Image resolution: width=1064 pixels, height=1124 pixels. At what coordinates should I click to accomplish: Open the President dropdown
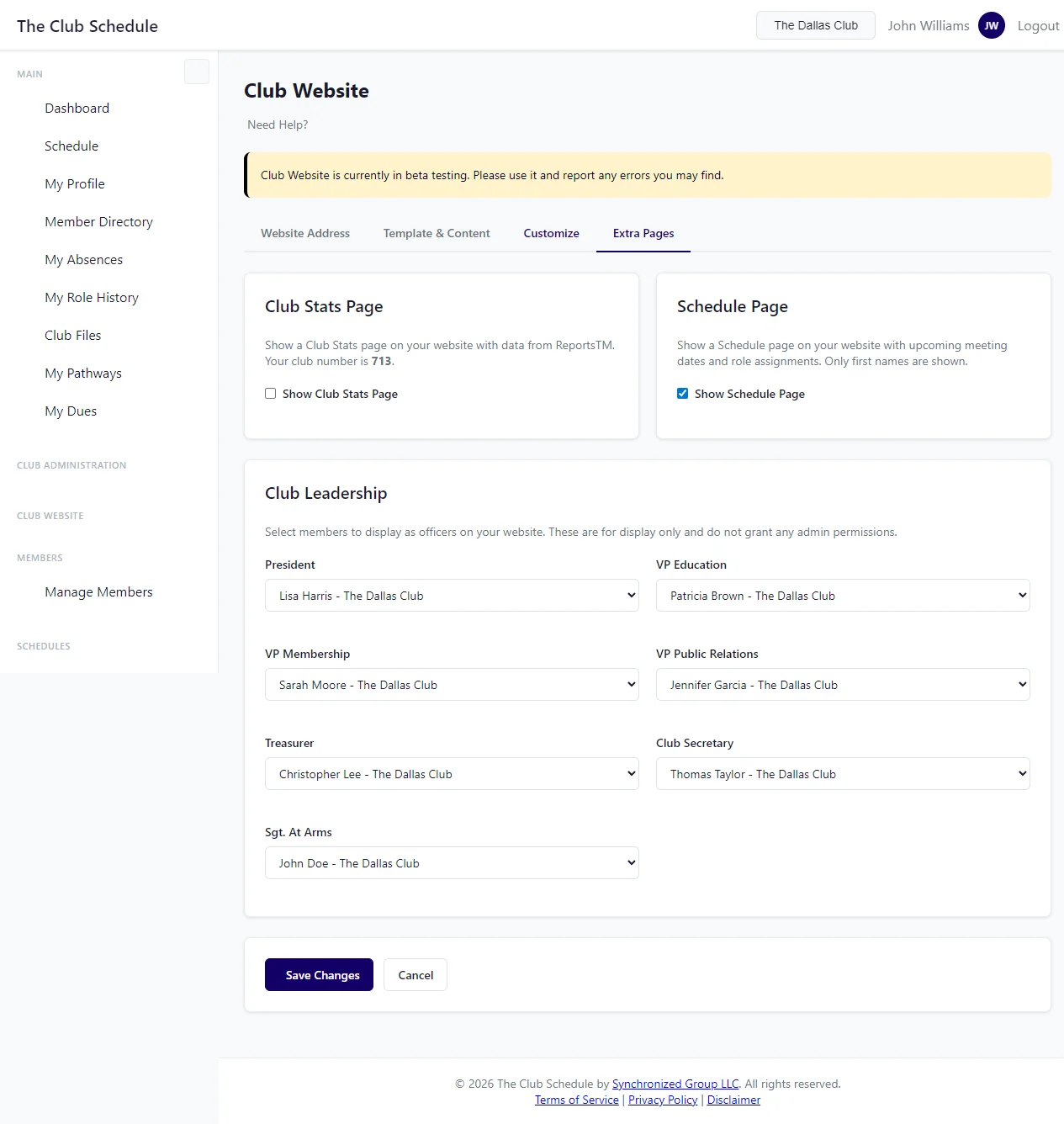tap(452, 596)
